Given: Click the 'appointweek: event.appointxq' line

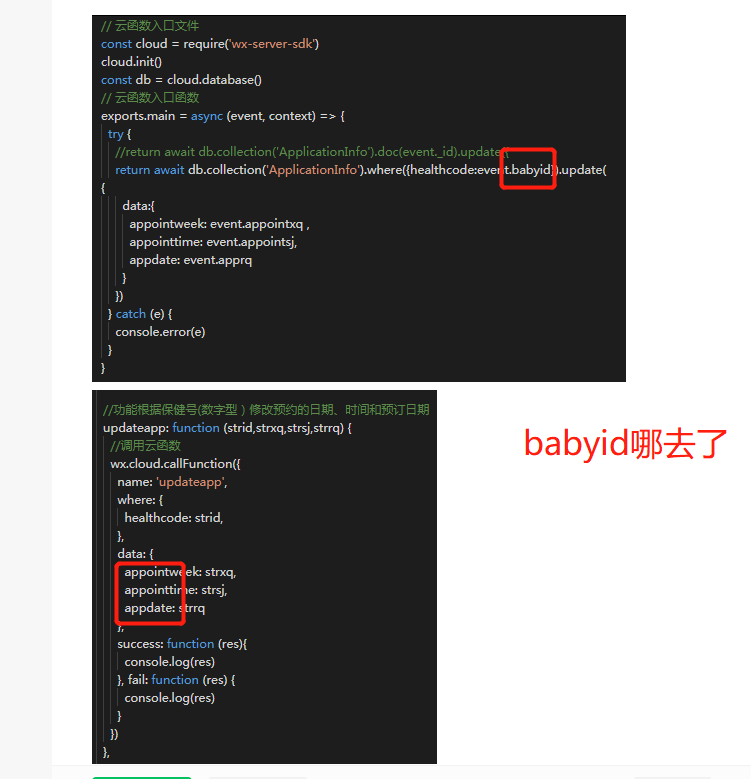Looking at the screenshot, I should tap(219, 224).
